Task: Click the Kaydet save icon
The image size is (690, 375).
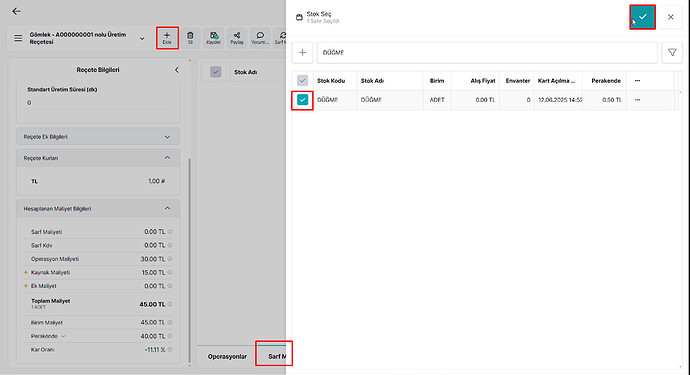Action: coord(213,38)
